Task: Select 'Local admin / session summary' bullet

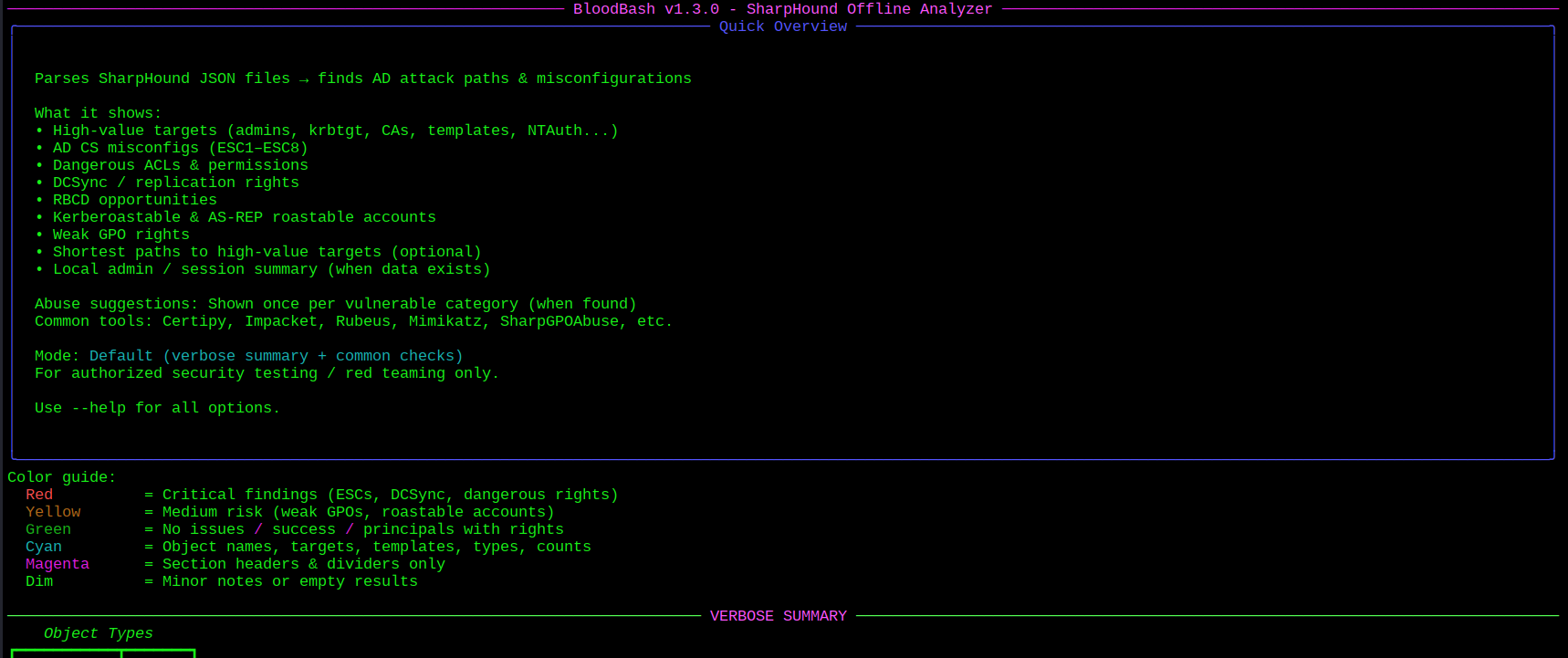Action: coord(263,269)
